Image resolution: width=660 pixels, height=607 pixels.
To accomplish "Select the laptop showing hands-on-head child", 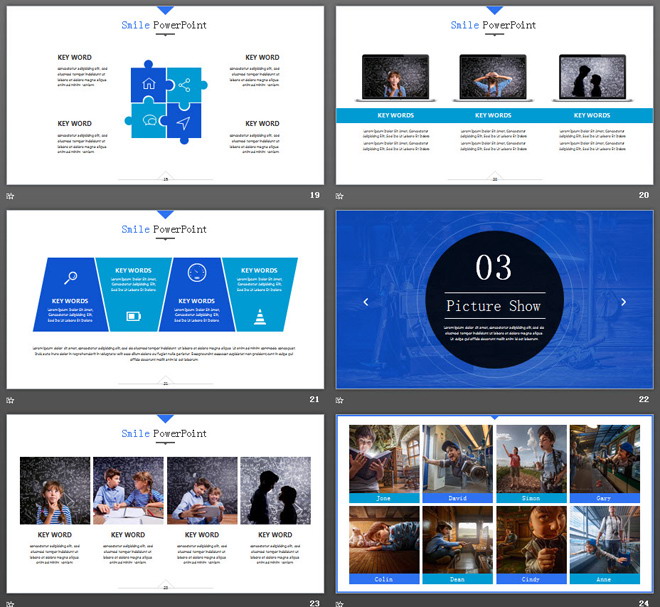I will click(493, 78).
